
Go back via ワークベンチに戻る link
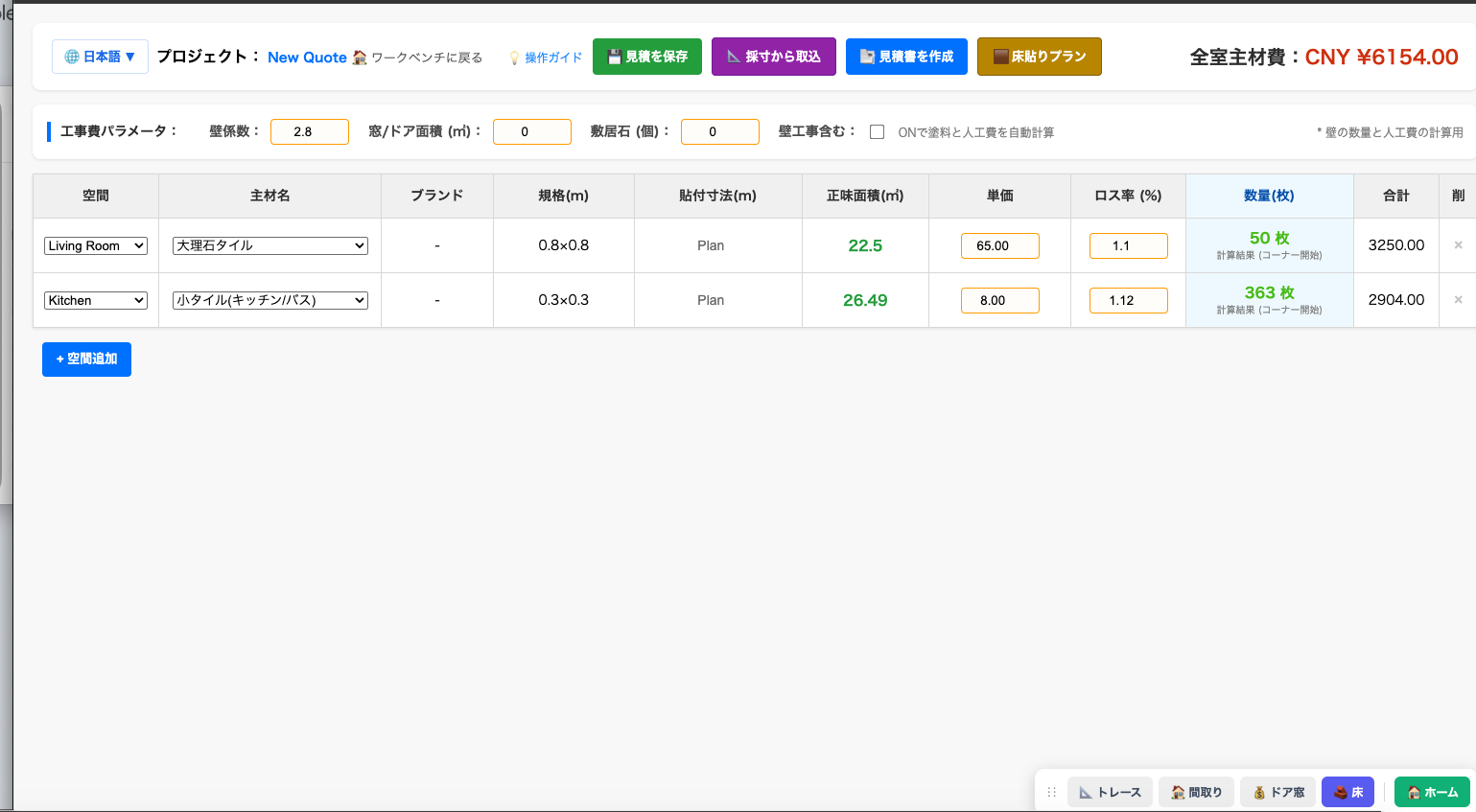(x=417, y=58)
